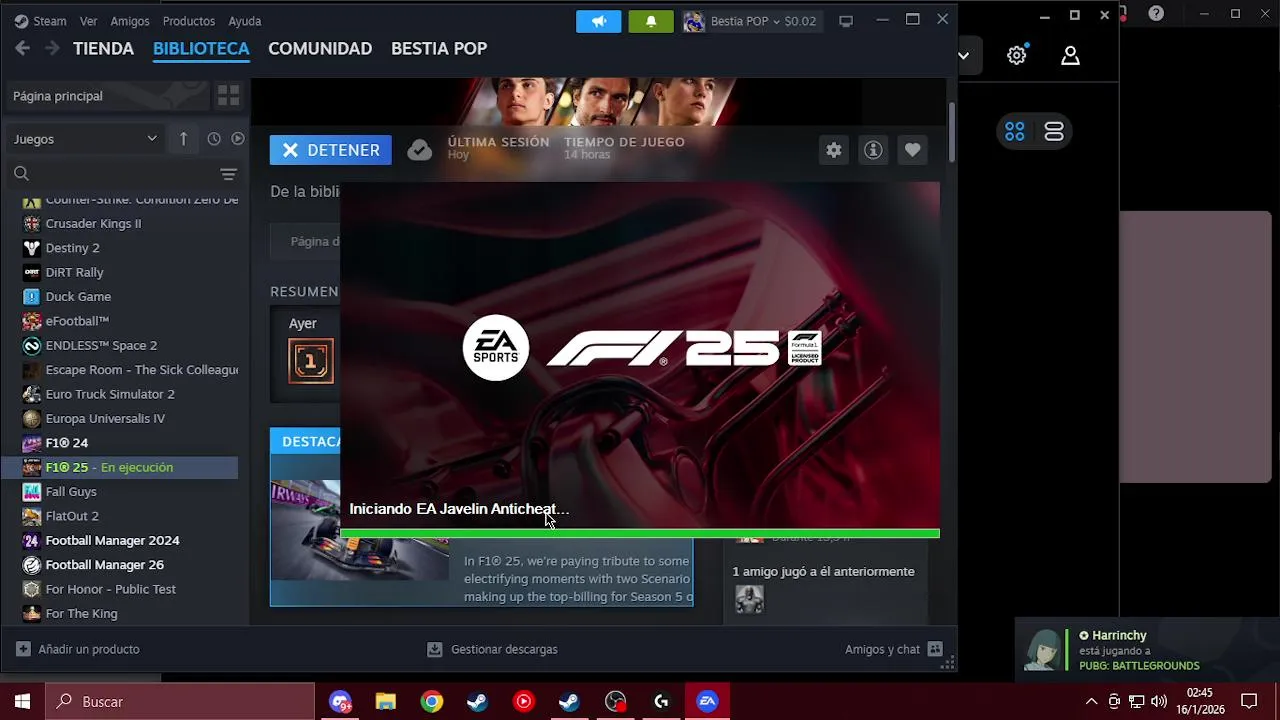
Task: Open the achievement thumbnail under Ayer
Action: 311,361
